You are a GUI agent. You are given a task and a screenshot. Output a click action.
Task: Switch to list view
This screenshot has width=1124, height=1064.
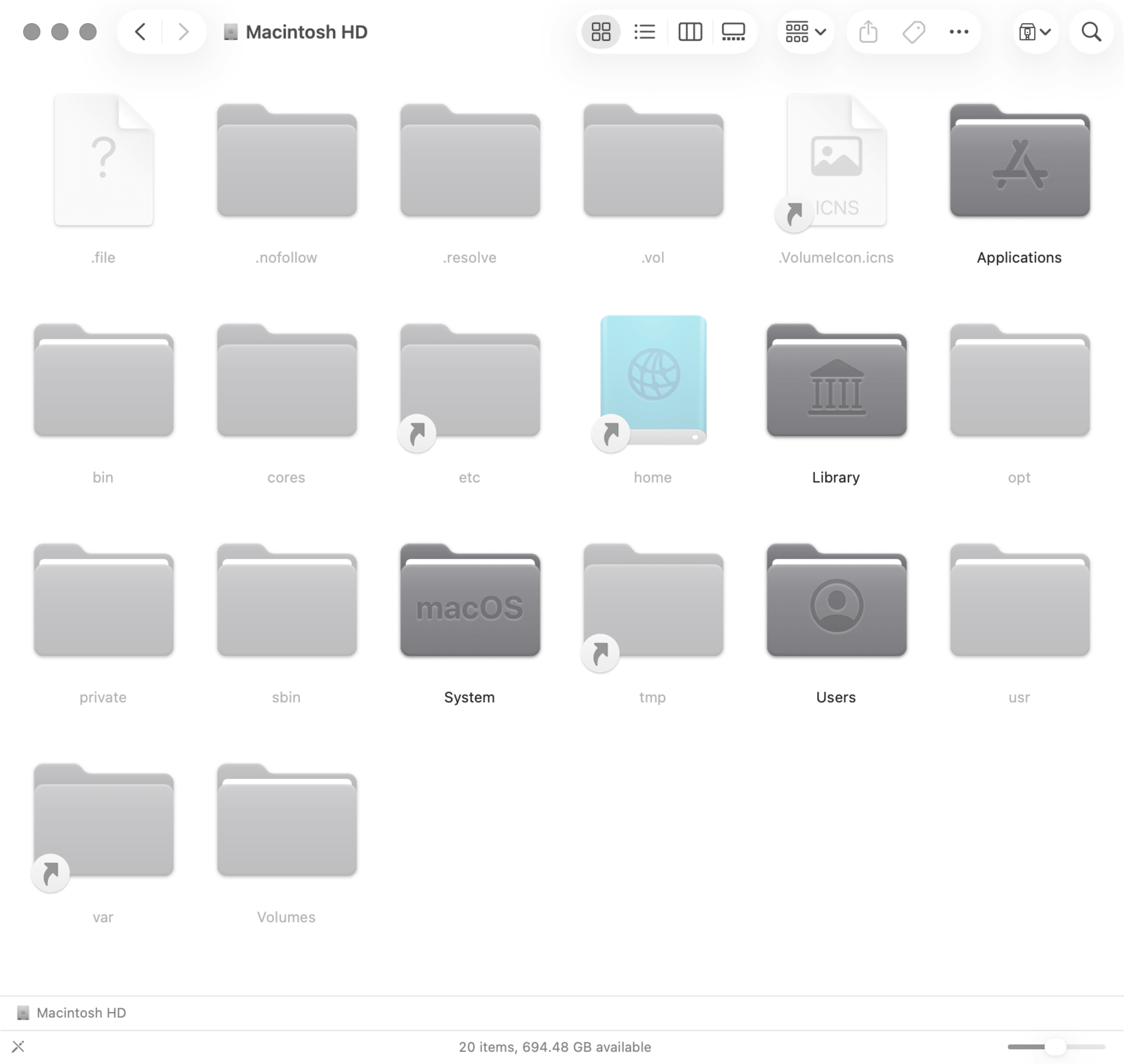pyautogui.click(x=644, y=32)
